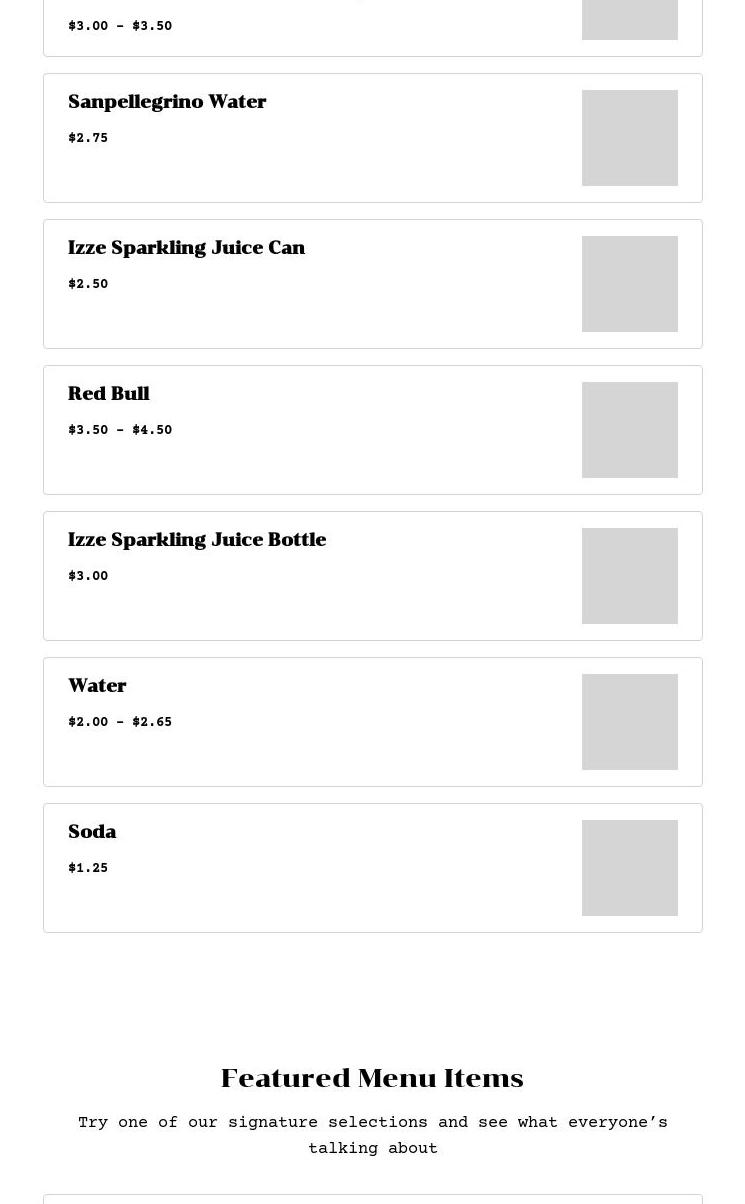The height and width of the screenshot is (1204, 745).
Task: Click the $3.00 – $3.50 price range
Action: (x=120, y=26)
